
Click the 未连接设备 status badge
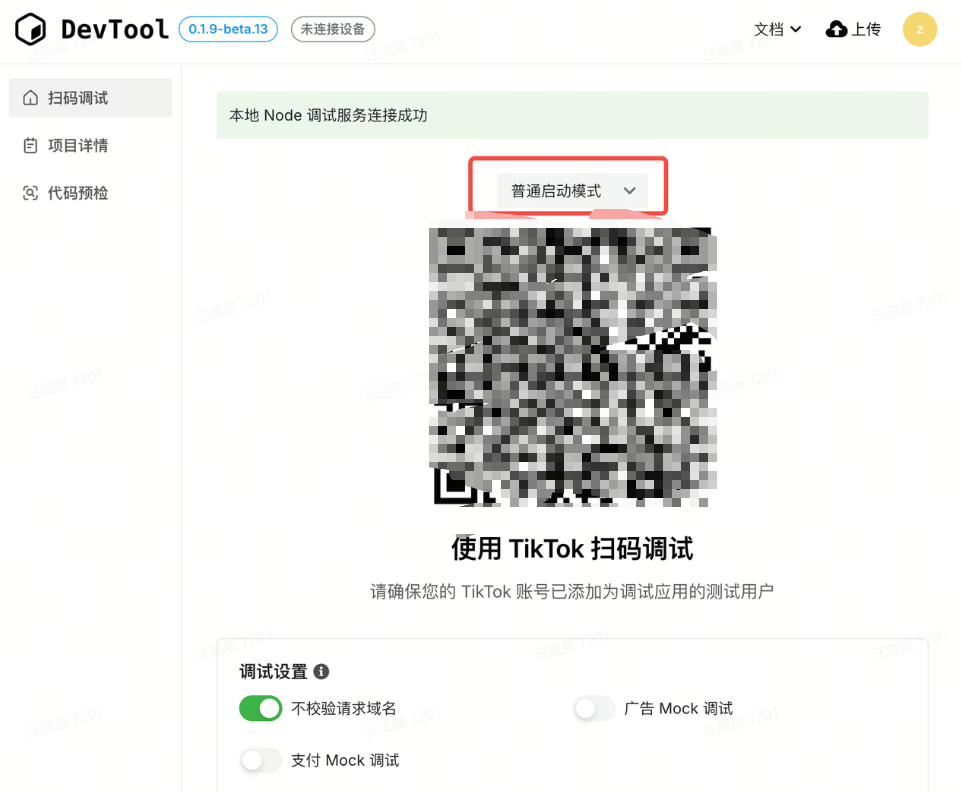click(333, 29)
